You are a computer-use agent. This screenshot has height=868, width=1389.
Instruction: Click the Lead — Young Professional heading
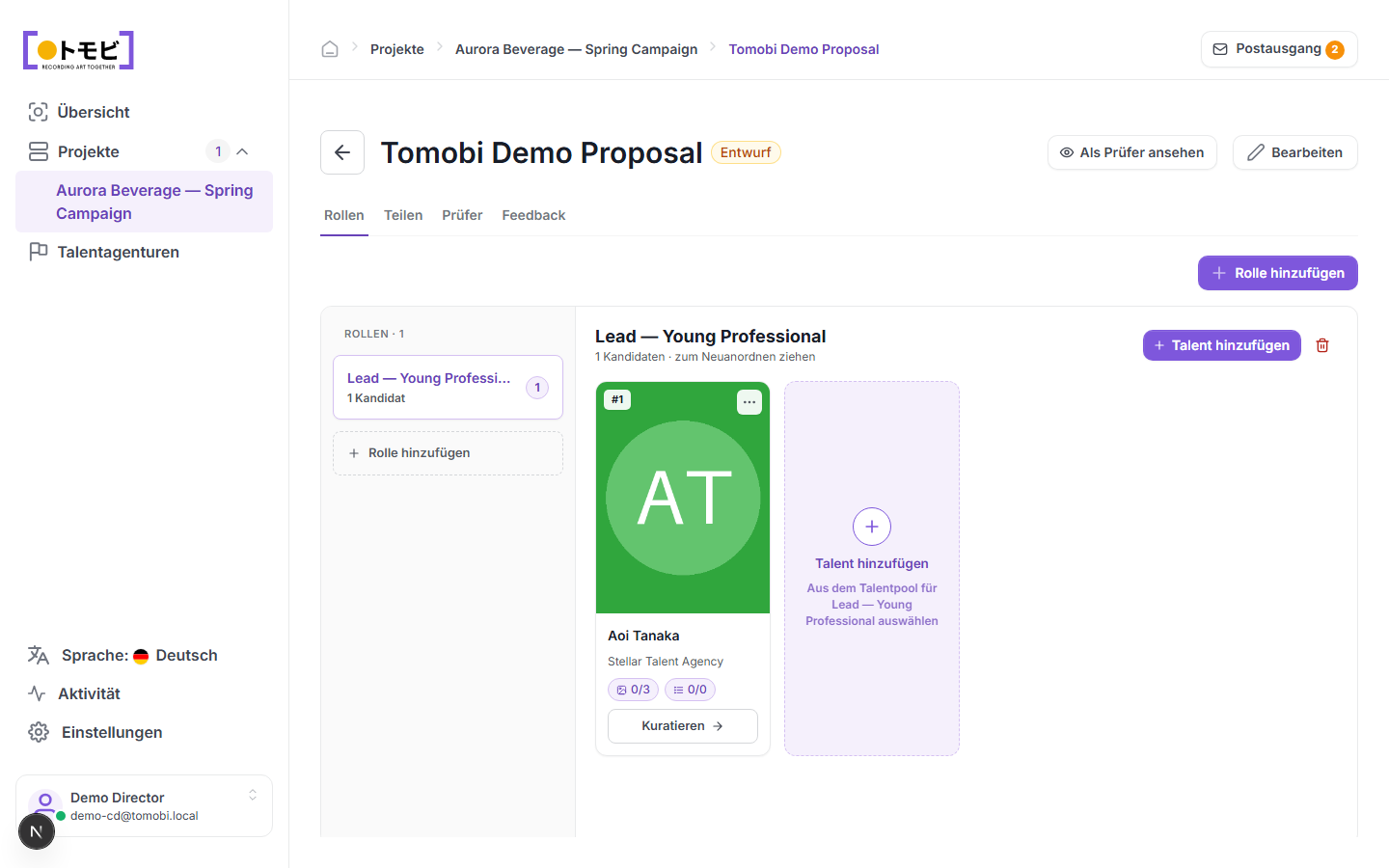coord(711,337)
